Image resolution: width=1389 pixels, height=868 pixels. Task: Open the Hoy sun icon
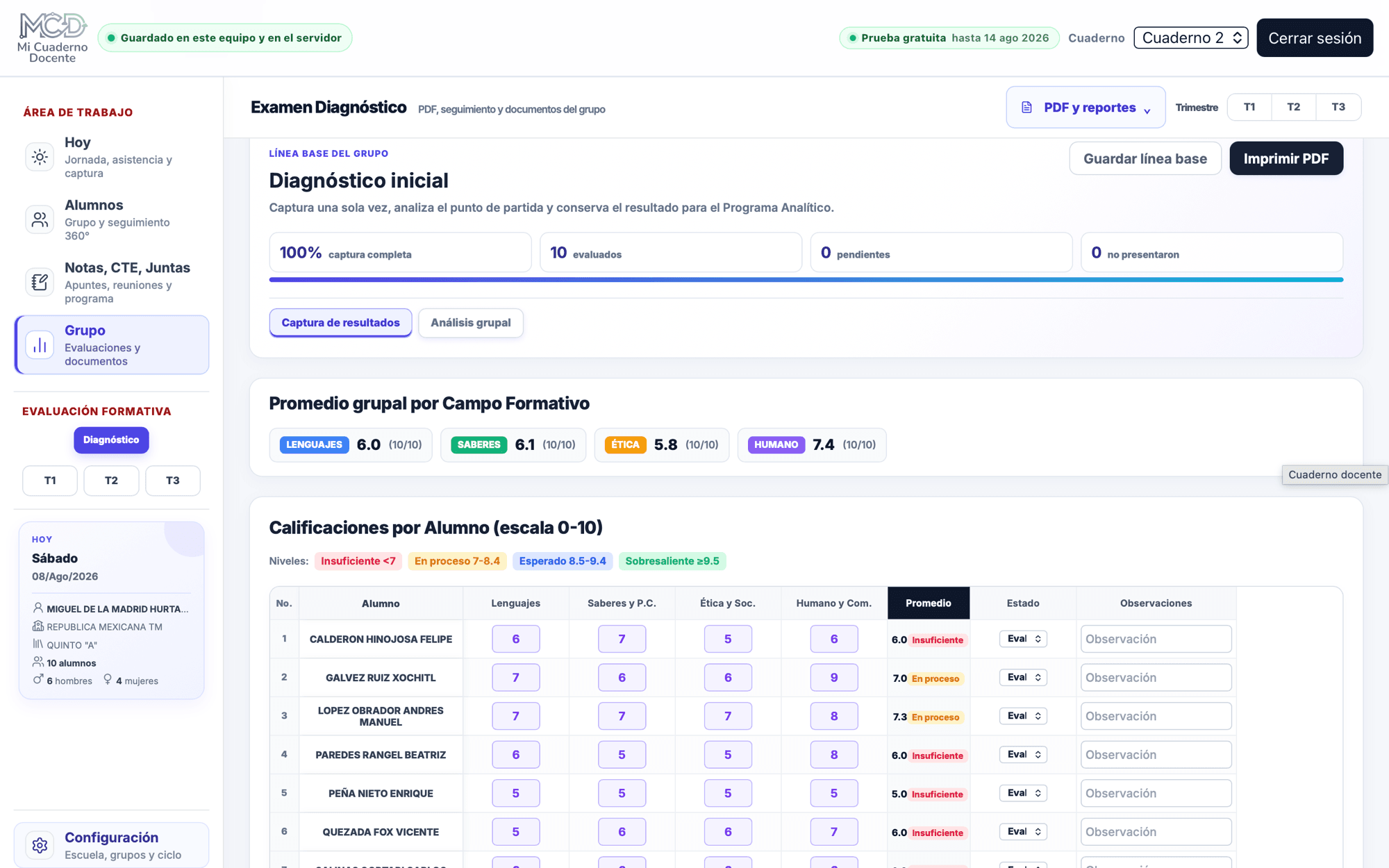[x=40, y=157]
